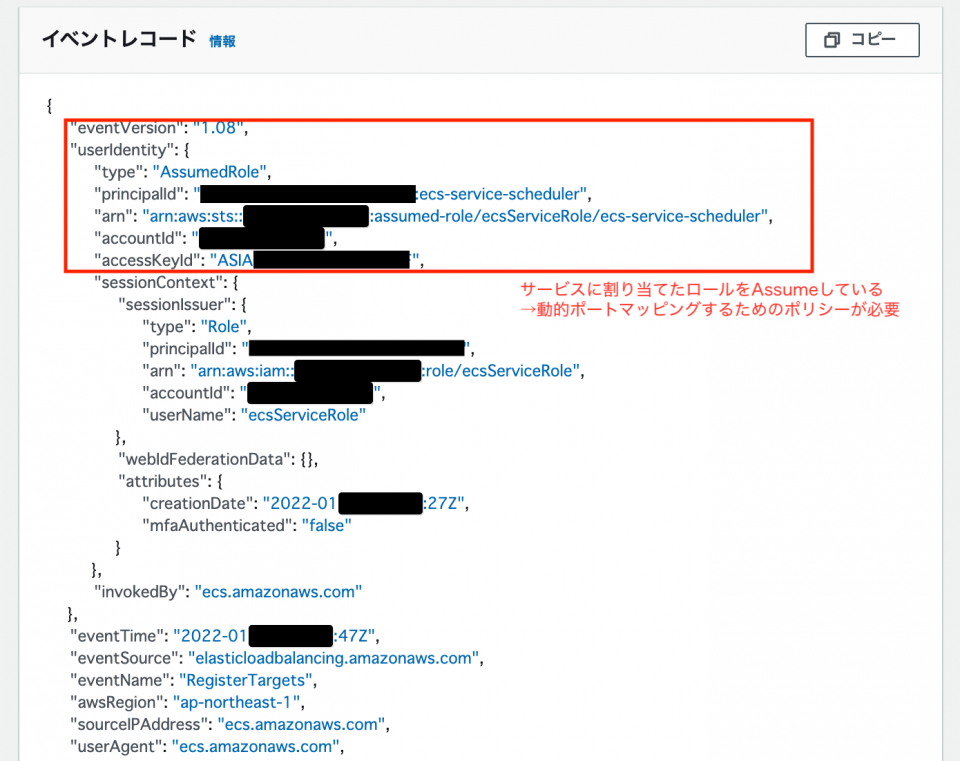Screen dimensions: 960x761
Task: Click the "ecsServiceRole" userName value
Action: [304, 414]
